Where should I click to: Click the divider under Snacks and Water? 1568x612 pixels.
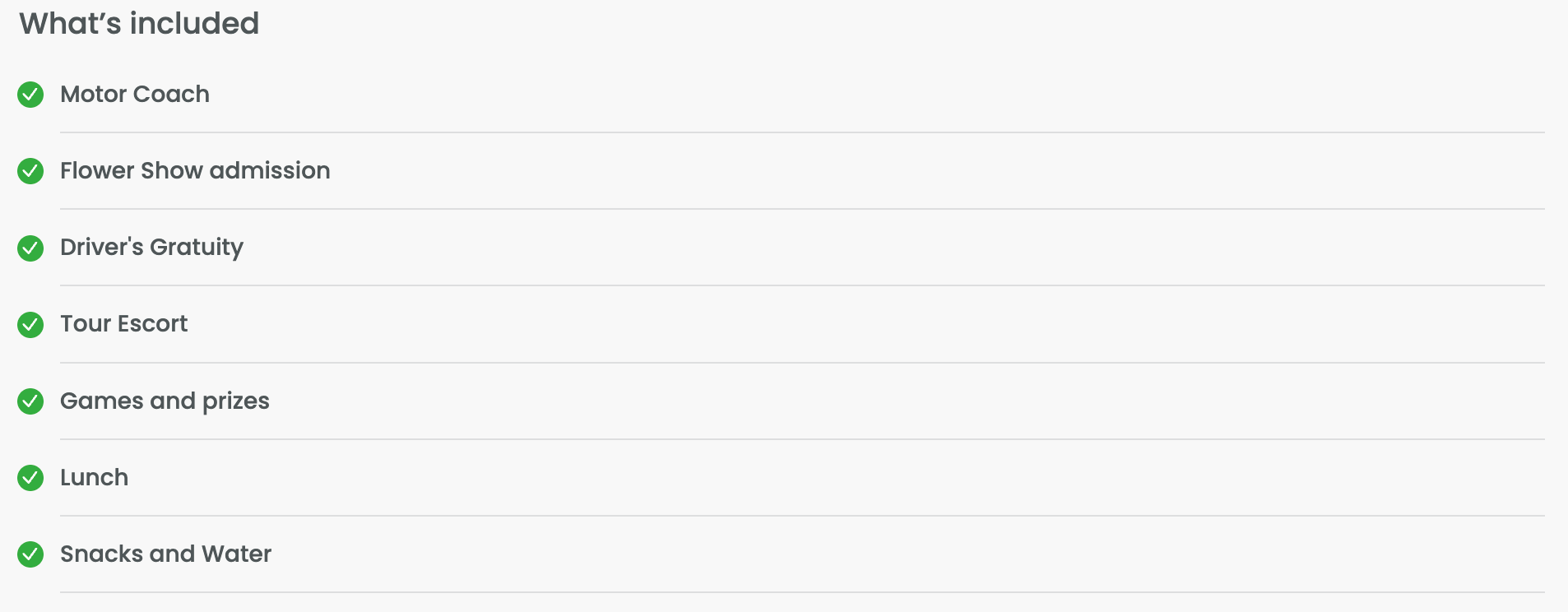click(x=802, y=592)
